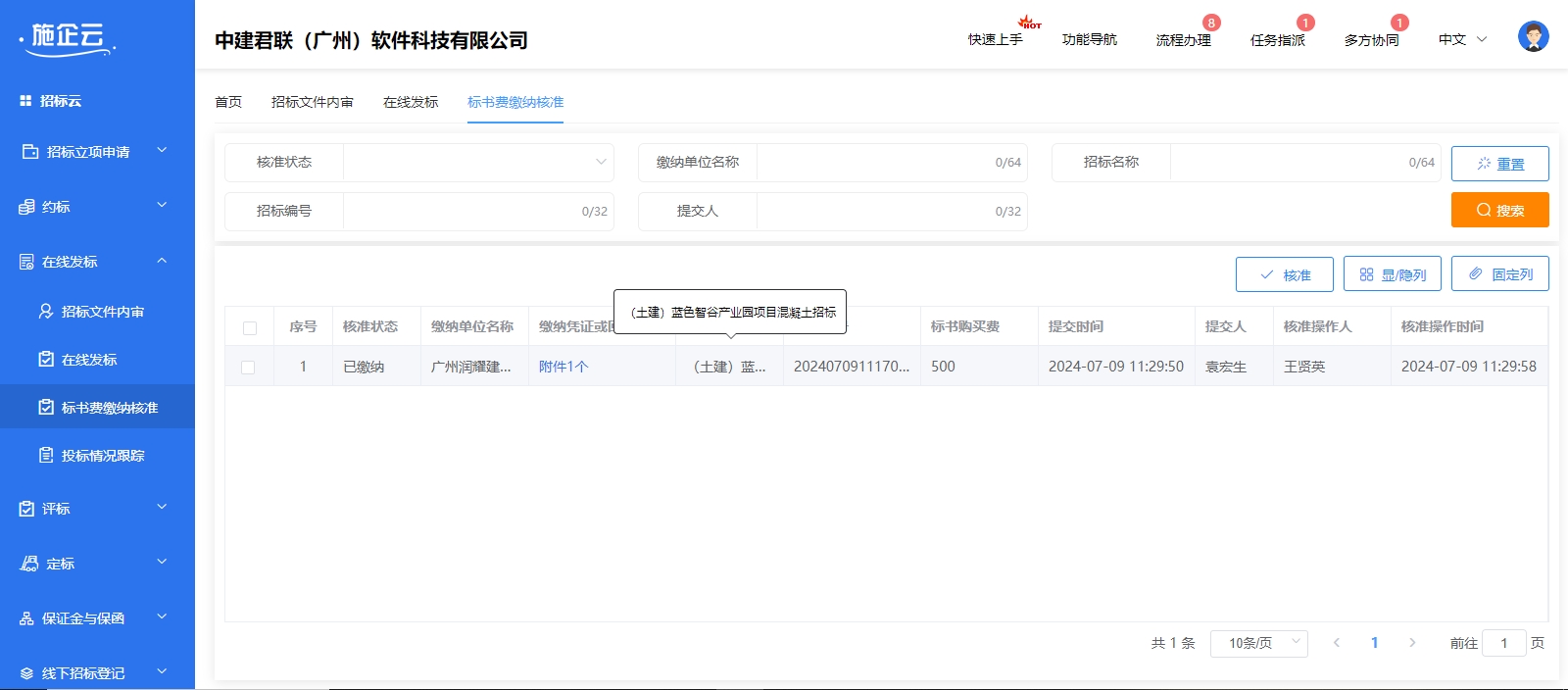Image resolution: width=1568 pixels, height=690 pixels.
Task: Click the 重置 reset button
Action: tap(1499, 164)
